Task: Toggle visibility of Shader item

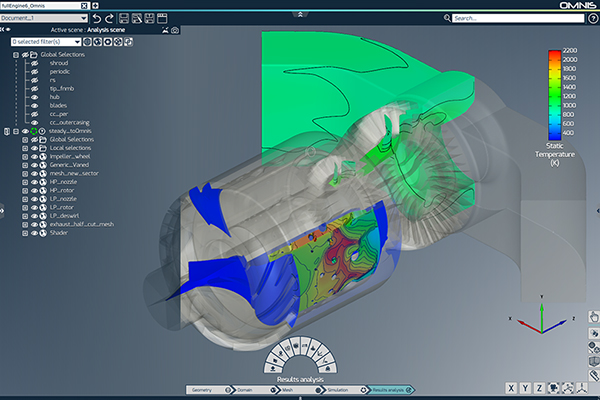Action: coord(34,233)
